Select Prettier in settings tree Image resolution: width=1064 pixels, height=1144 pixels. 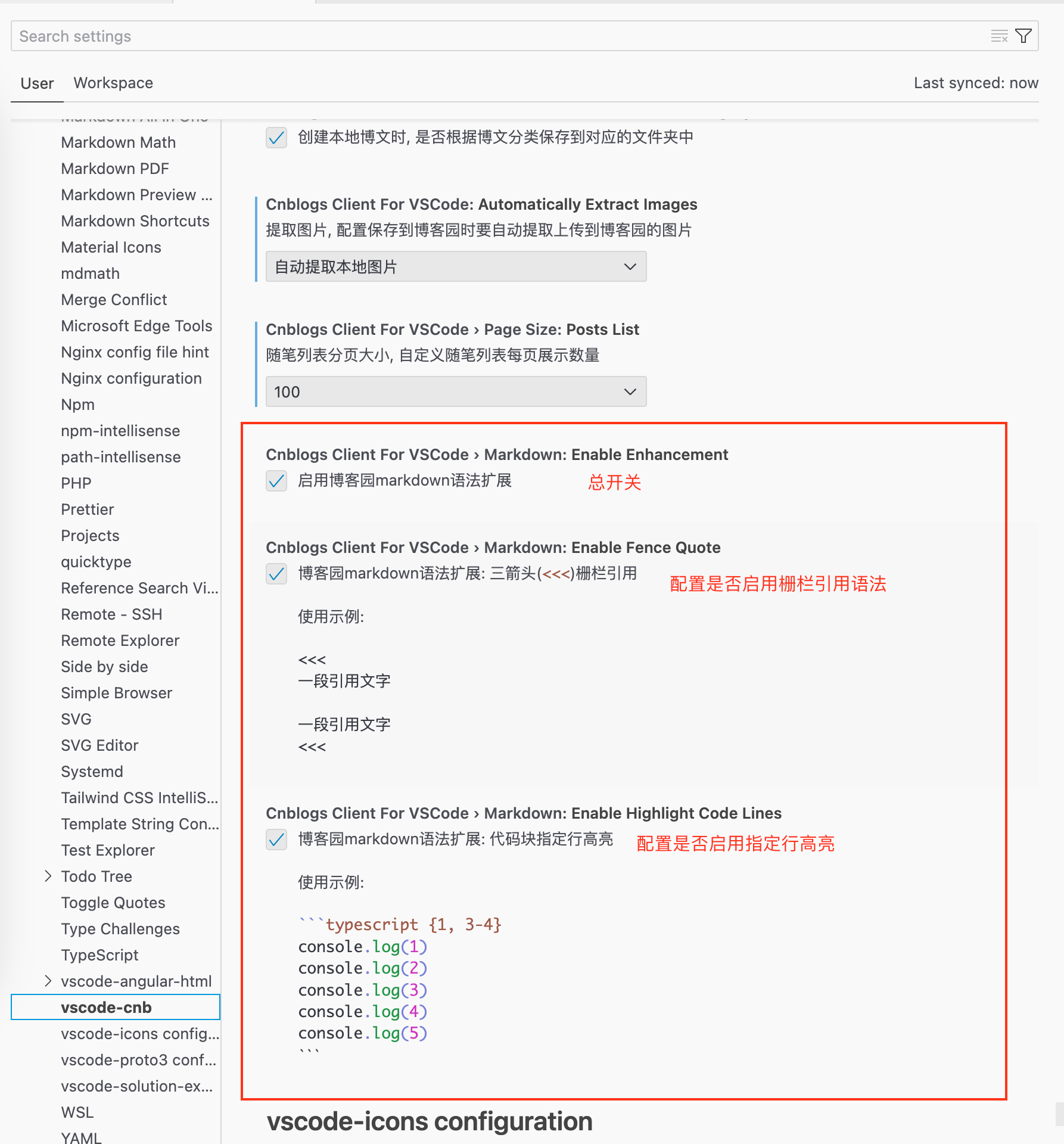click(88, 509)
